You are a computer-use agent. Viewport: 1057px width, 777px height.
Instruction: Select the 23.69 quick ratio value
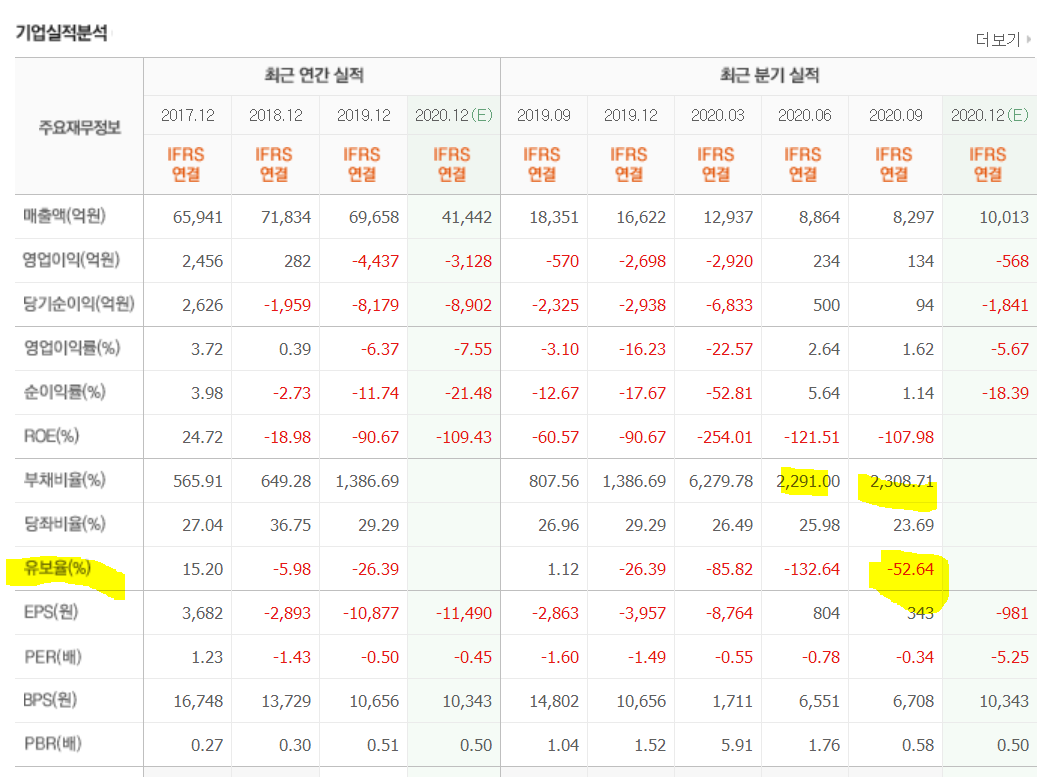coord(913,525)
